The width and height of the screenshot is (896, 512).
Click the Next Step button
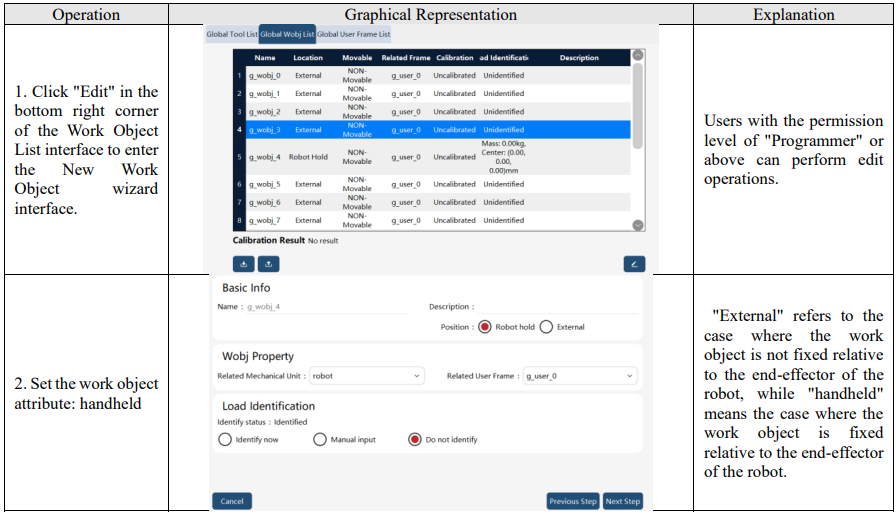click(x=623, y=501)
